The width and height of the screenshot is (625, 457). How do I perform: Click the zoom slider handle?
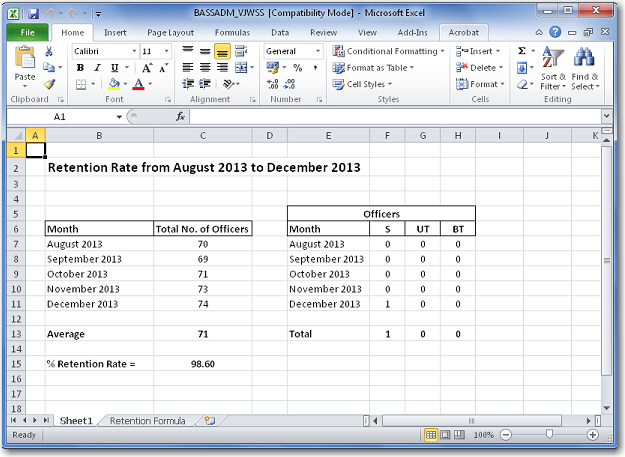(549, 435)
